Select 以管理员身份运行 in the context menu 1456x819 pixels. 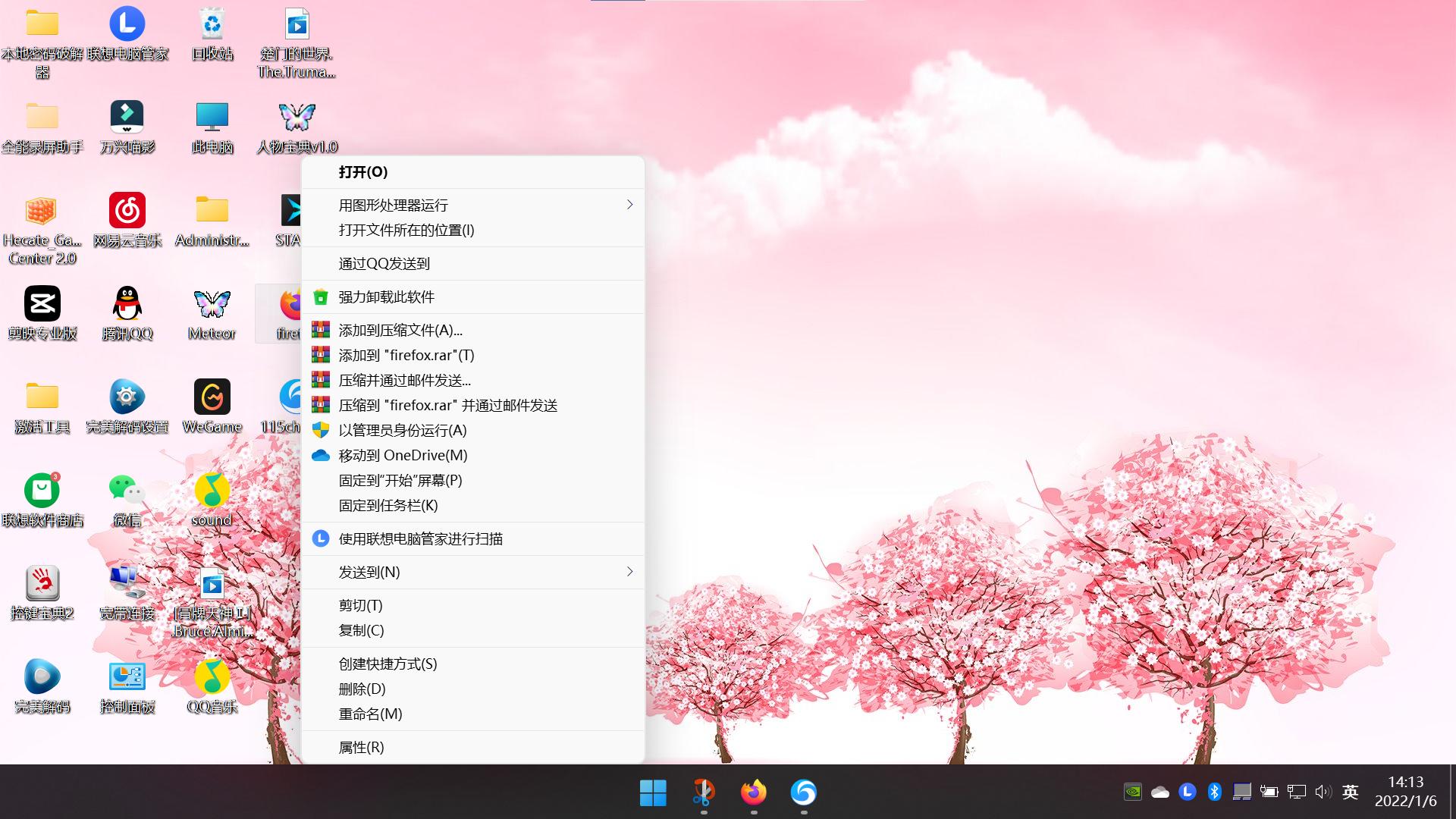click(401, 430)
